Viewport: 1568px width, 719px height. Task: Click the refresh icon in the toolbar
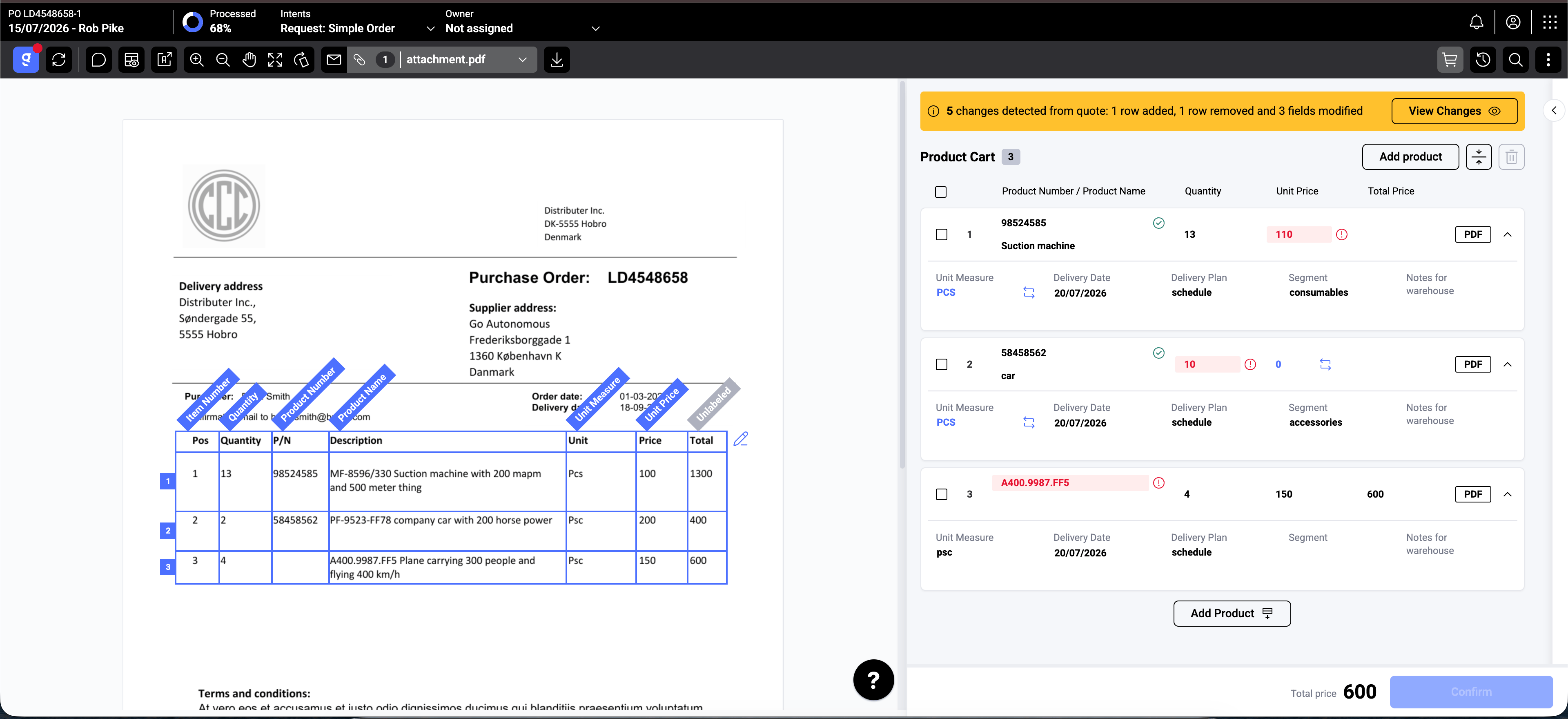click(x=59, y=60)
